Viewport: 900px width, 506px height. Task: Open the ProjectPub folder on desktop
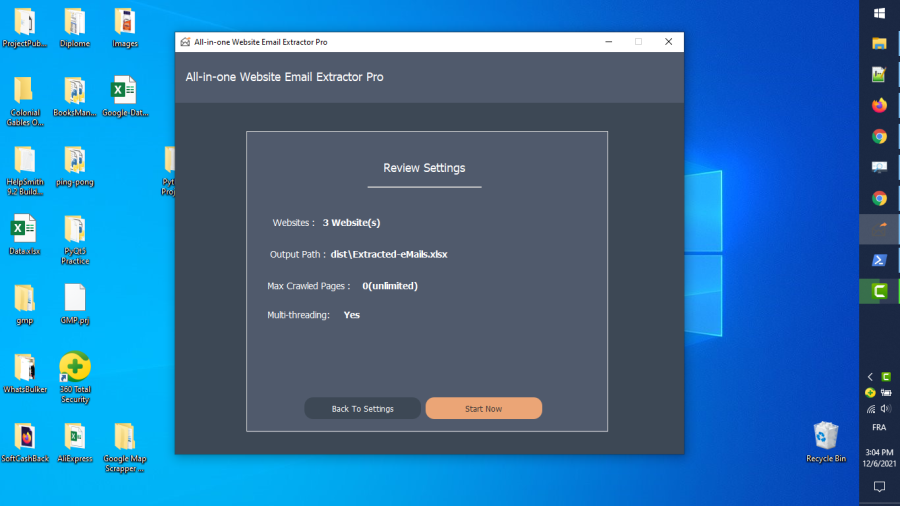[25, 28]
